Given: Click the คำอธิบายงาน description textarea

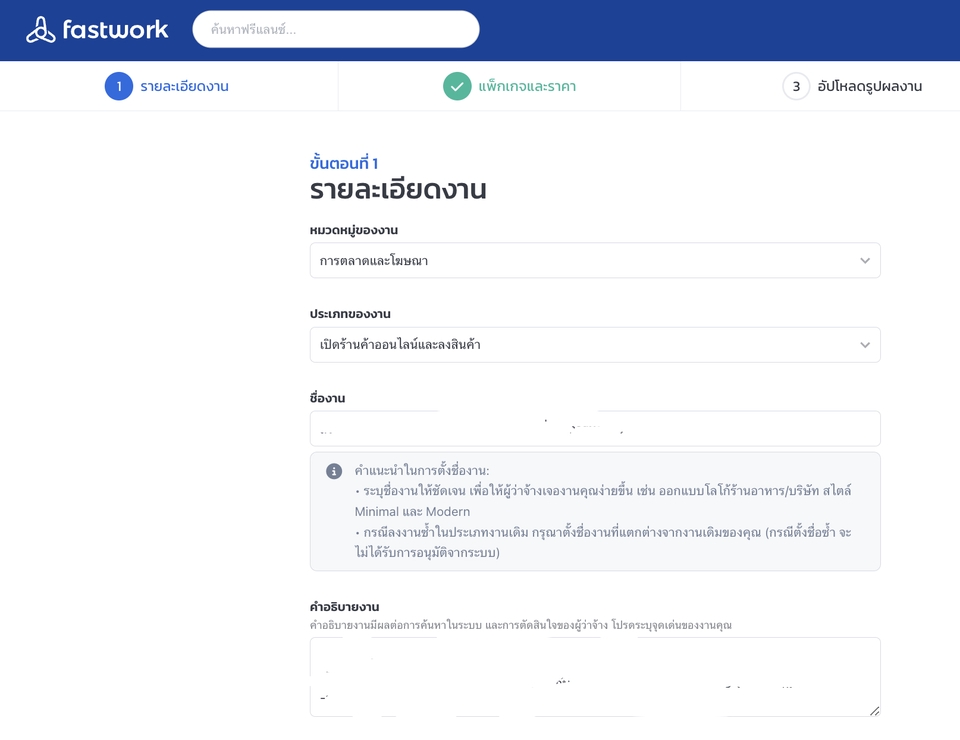Looking at the screenshot, I should tap(595, 676).
